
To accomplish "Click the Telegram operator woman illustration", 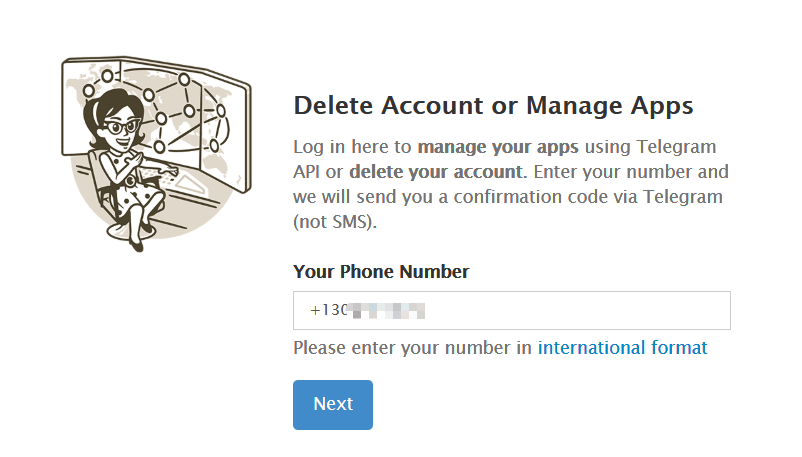I will (157, 154).
